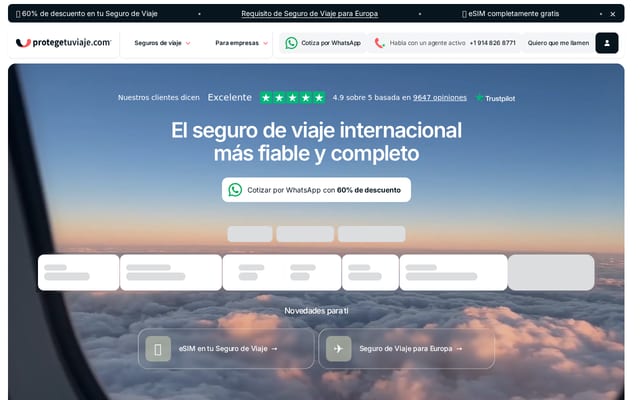Screen dimensions: 640x400
Task: Click Cotiza por WhatsApp button
Action: pos(323,43)
